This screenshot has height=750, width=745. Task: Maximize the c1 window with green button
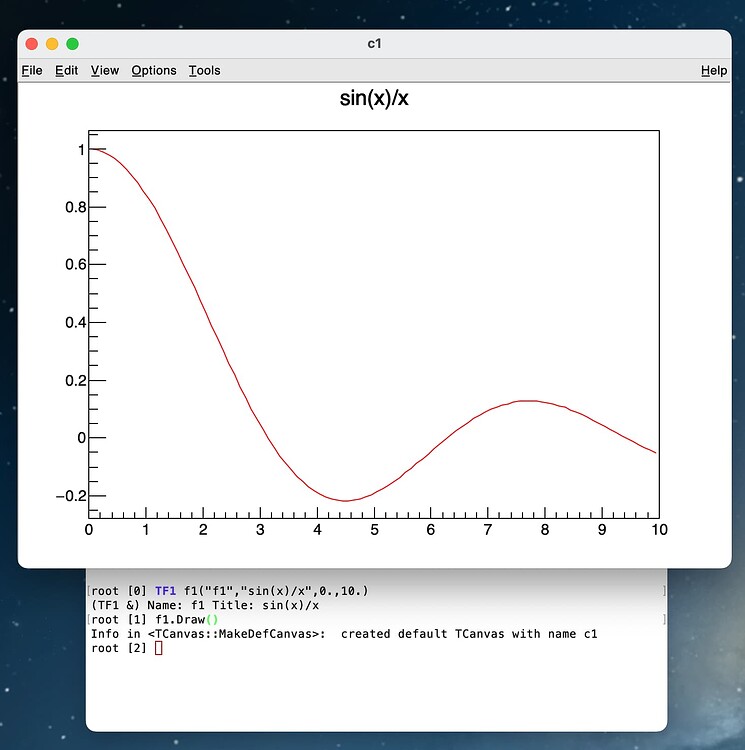72,44
